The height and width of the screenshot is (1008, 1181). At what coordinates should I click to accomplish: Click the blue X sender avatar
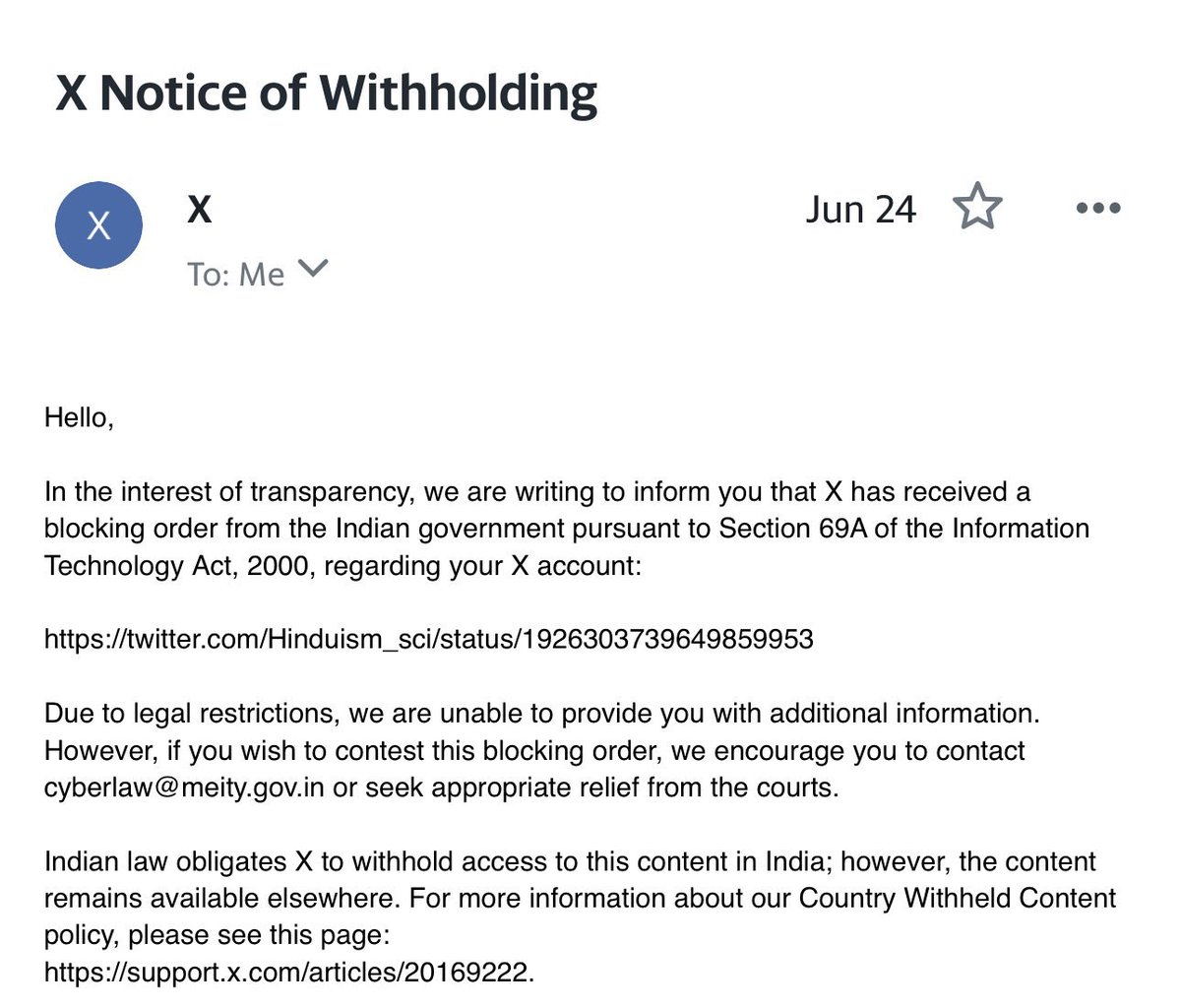pyautogui.click(x=98, y=225)
